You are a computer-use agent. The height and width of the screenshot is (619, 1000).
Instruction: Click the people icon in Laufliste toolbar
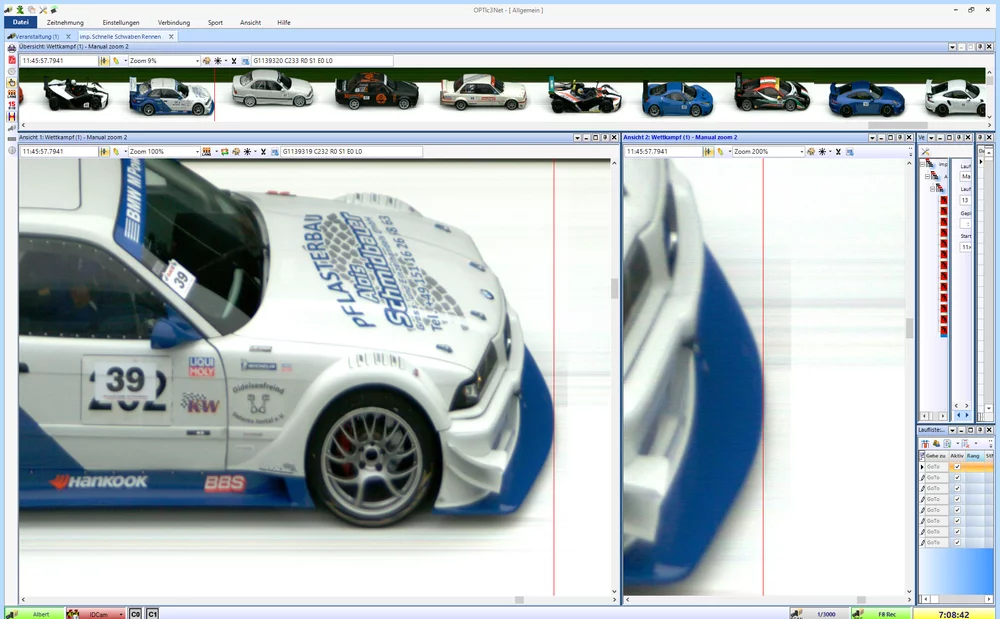936,443
